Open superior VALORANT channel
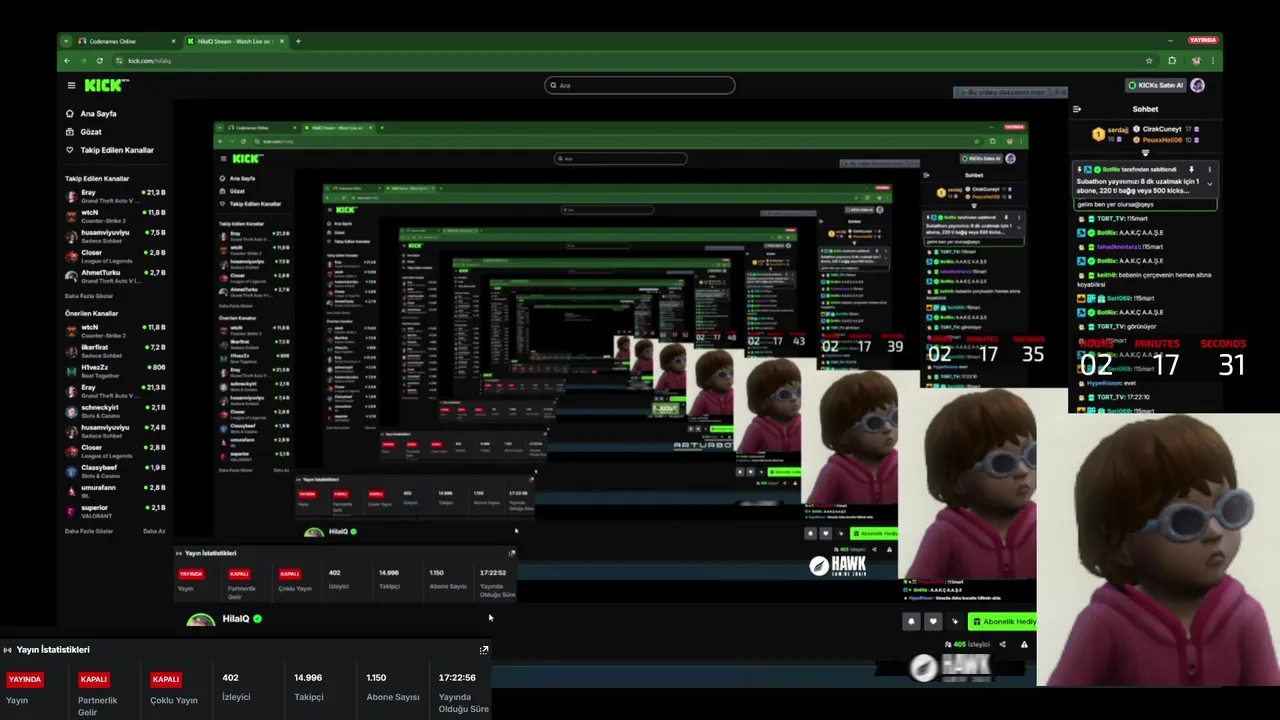Screen dimensions: 1280x720 click(115, 511)
